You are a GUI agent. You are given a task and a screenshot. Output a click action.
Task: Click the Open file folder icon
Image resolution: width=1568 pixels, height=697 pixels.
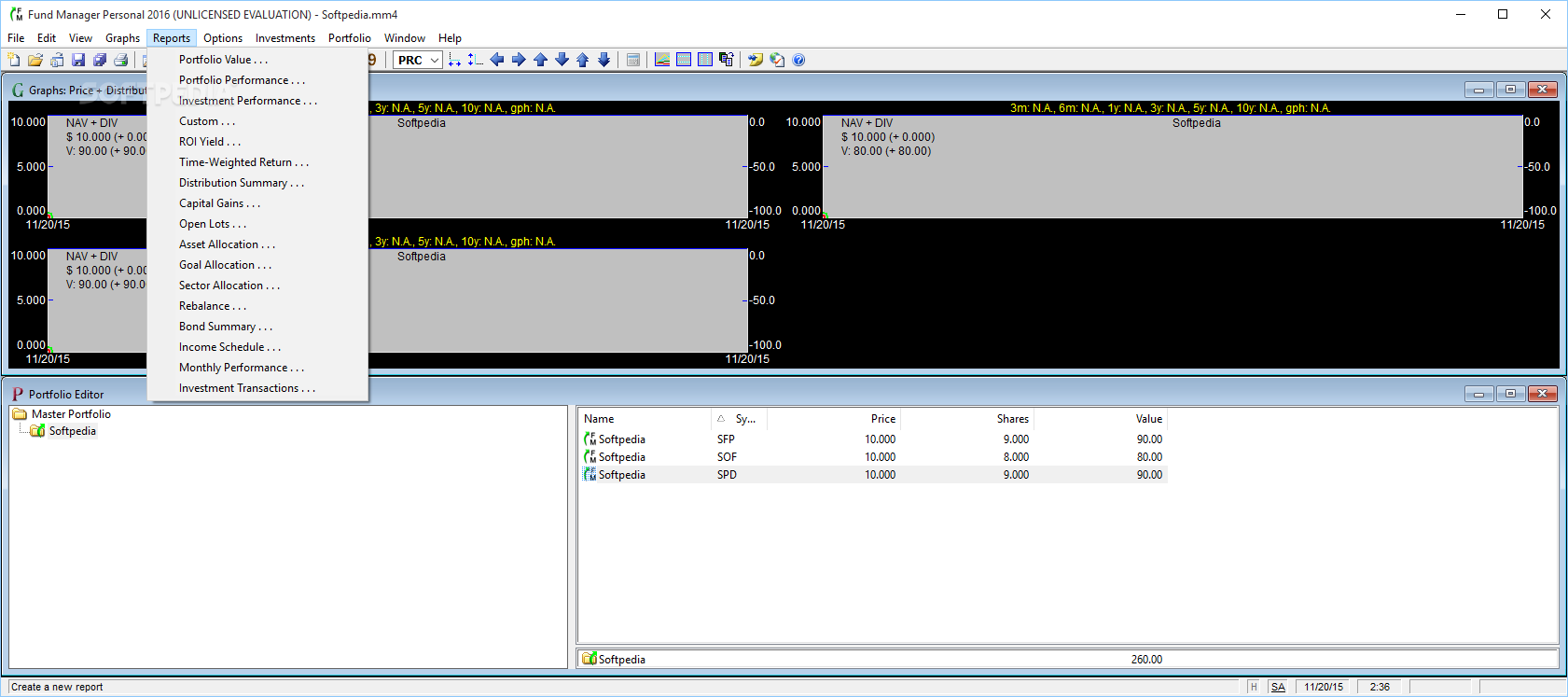tap(35, 60)
